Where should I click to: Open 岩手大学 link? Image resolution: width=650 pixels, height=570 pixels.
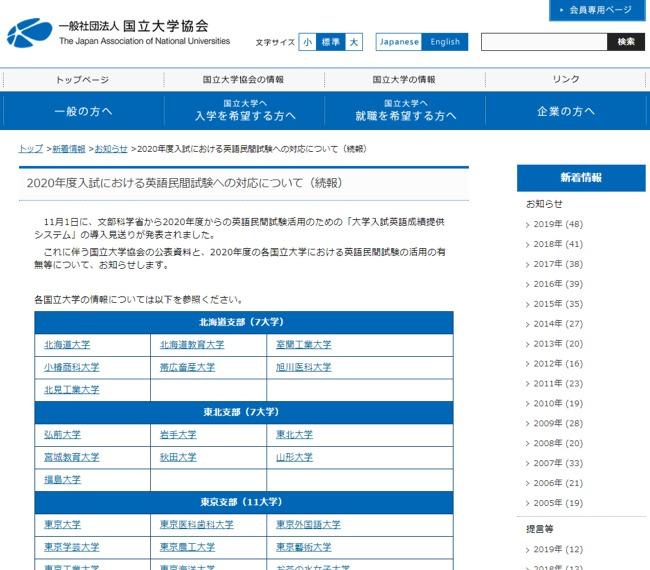click(x=178, y=434)
